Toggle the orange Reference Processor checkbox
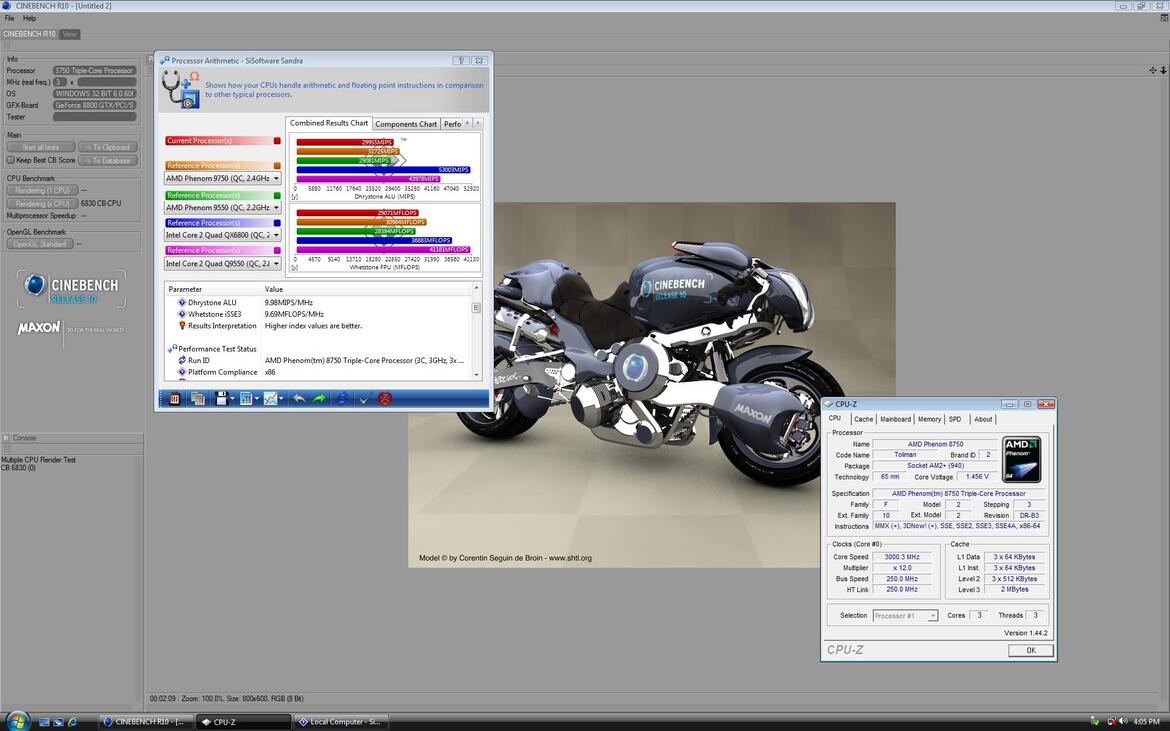 coord(277,166)
